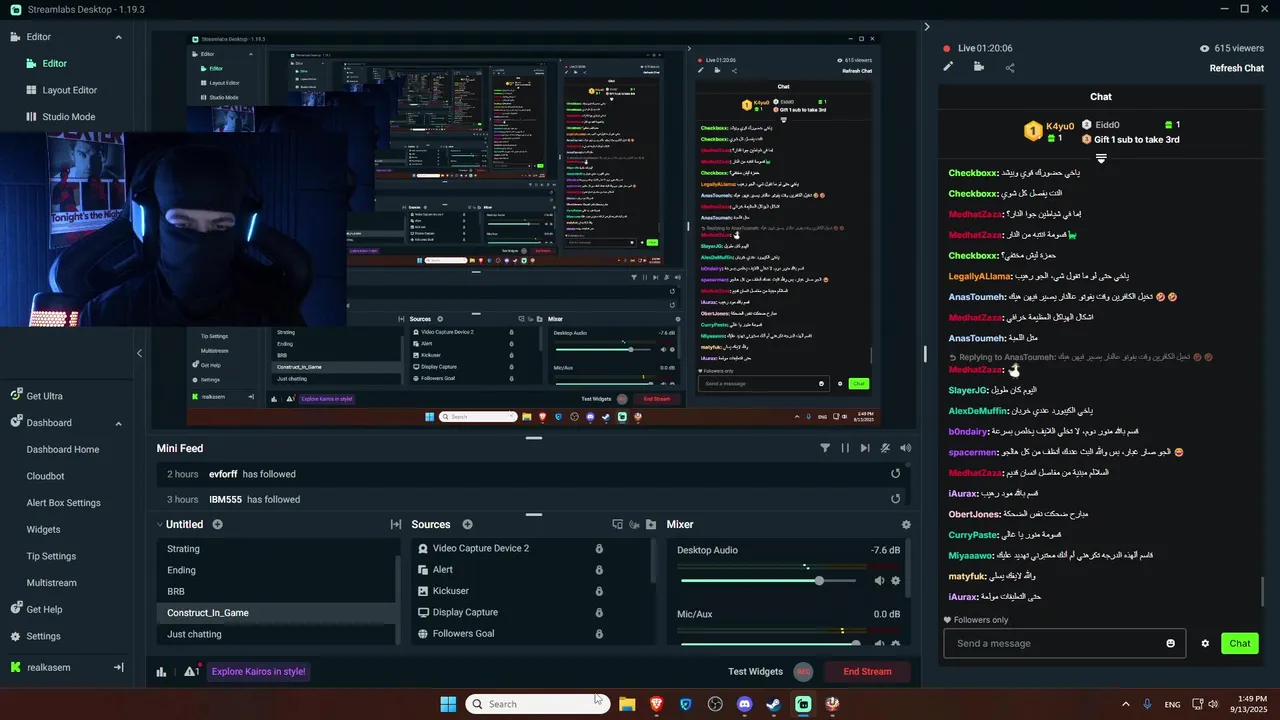Open the performance stats bar-chart icon
1280x720 pixels.
161,672
